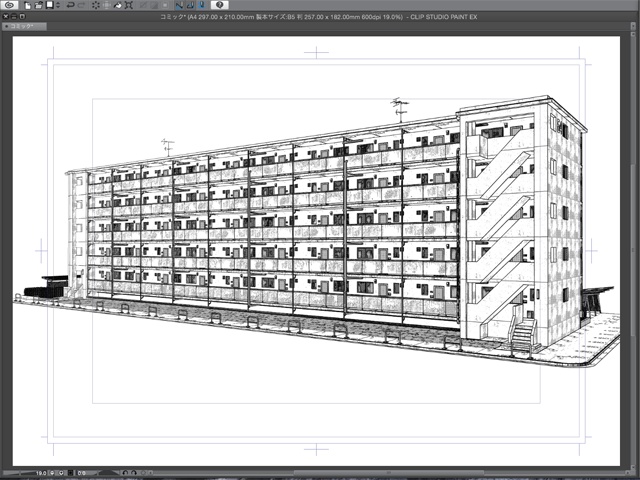The image size is (640, 480).
Task: Rotate canvas left using status bar icon
Action: (125, 473)
